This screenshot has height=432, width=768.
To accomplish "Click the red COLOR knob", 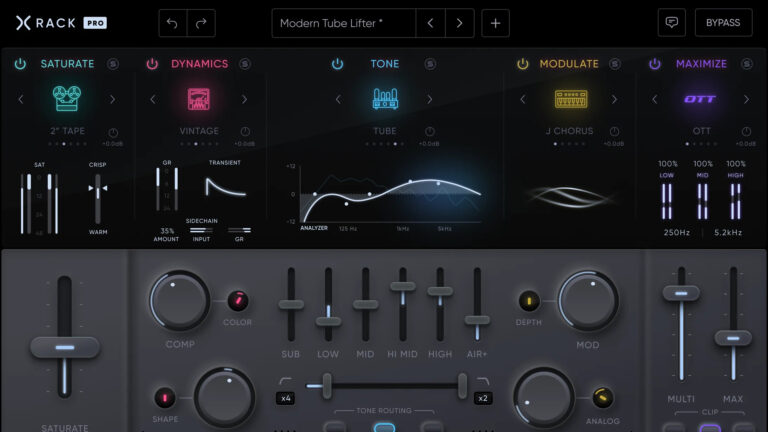I will tap(238, 301).
